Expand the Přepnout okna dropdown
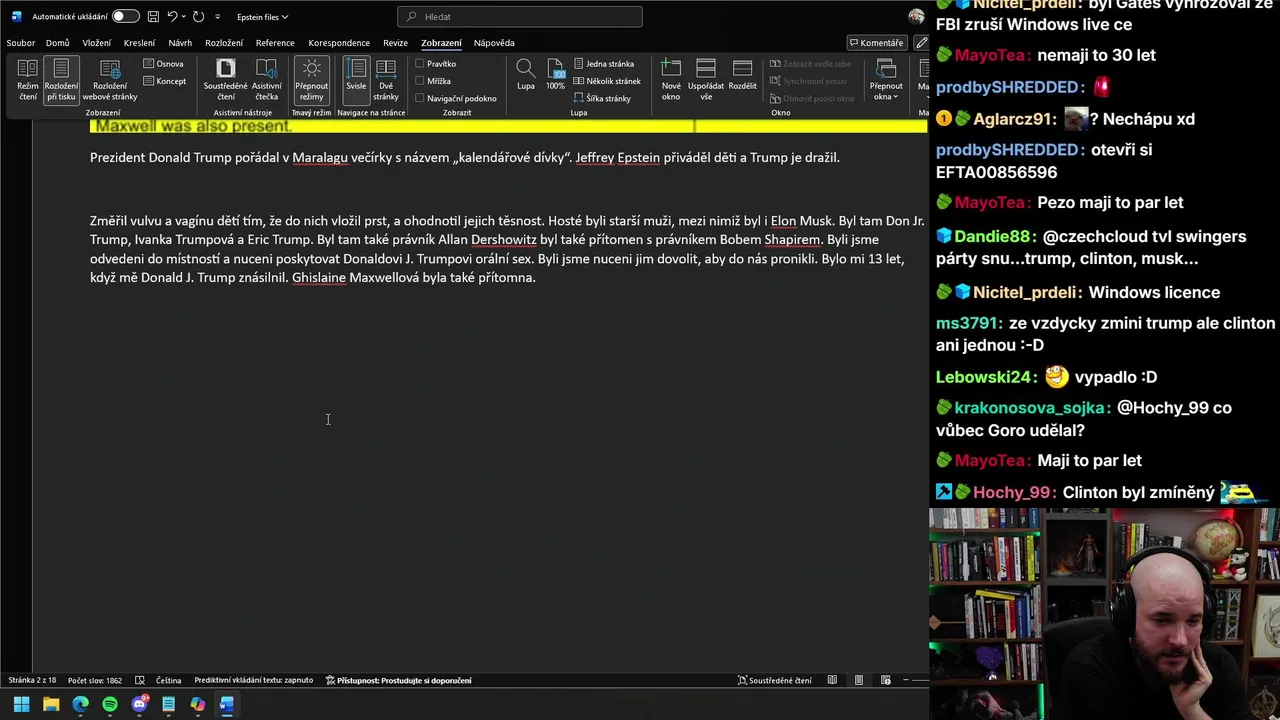 [x=886, y=80]
